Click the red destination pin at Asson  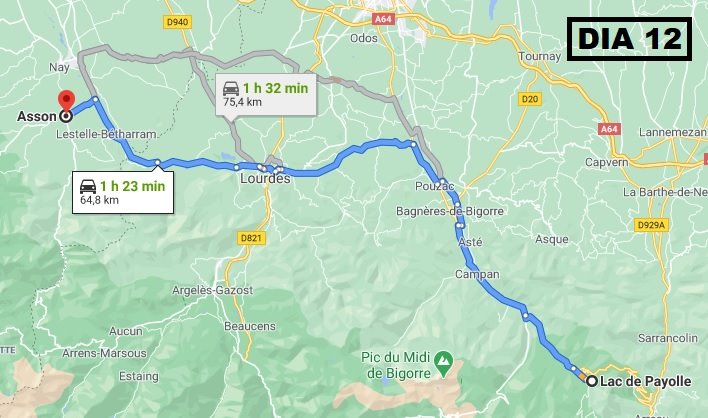click(67, 100)
